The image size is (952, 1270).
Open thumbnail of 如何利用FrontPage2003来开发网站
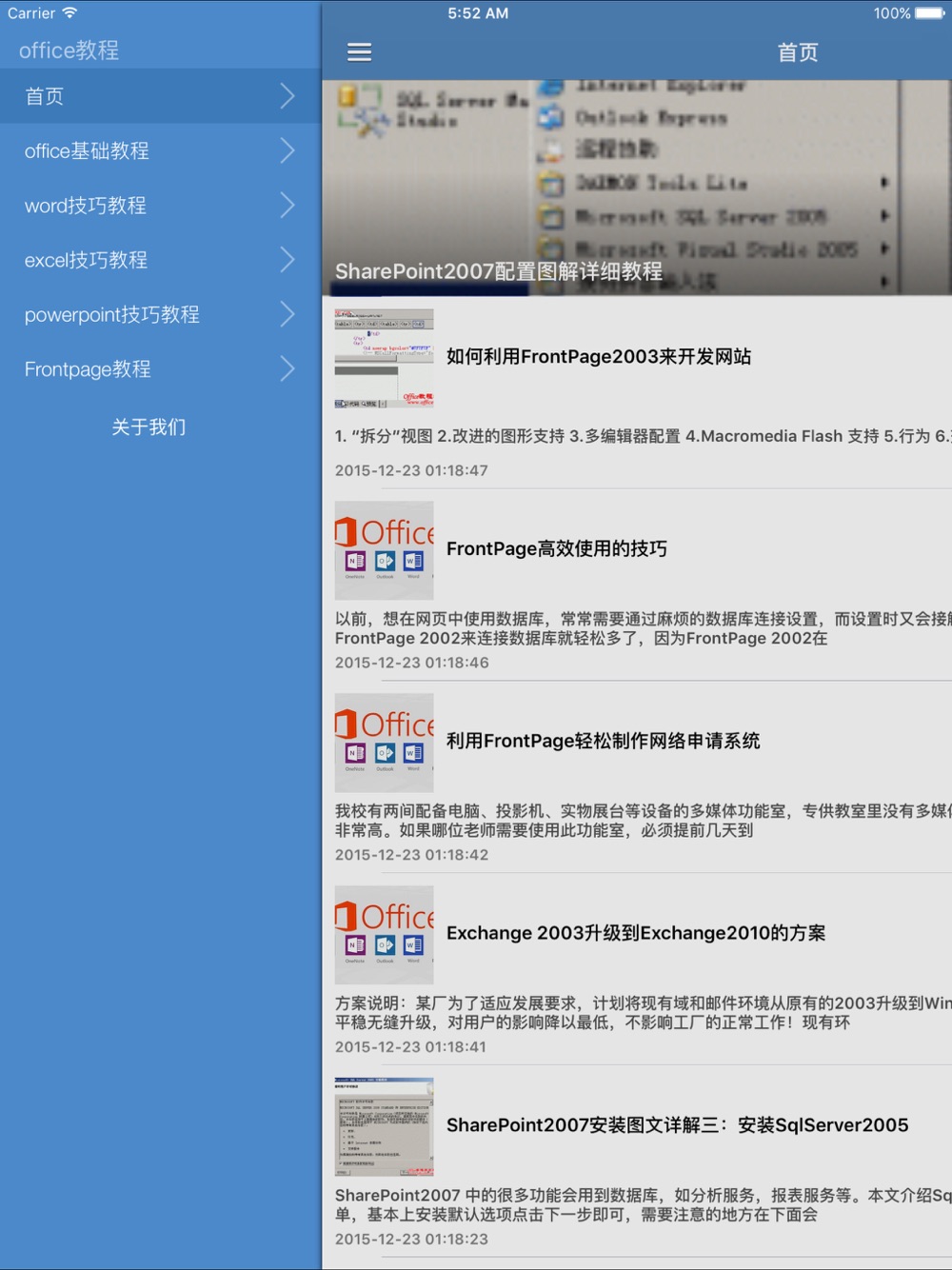coord(384,358)
